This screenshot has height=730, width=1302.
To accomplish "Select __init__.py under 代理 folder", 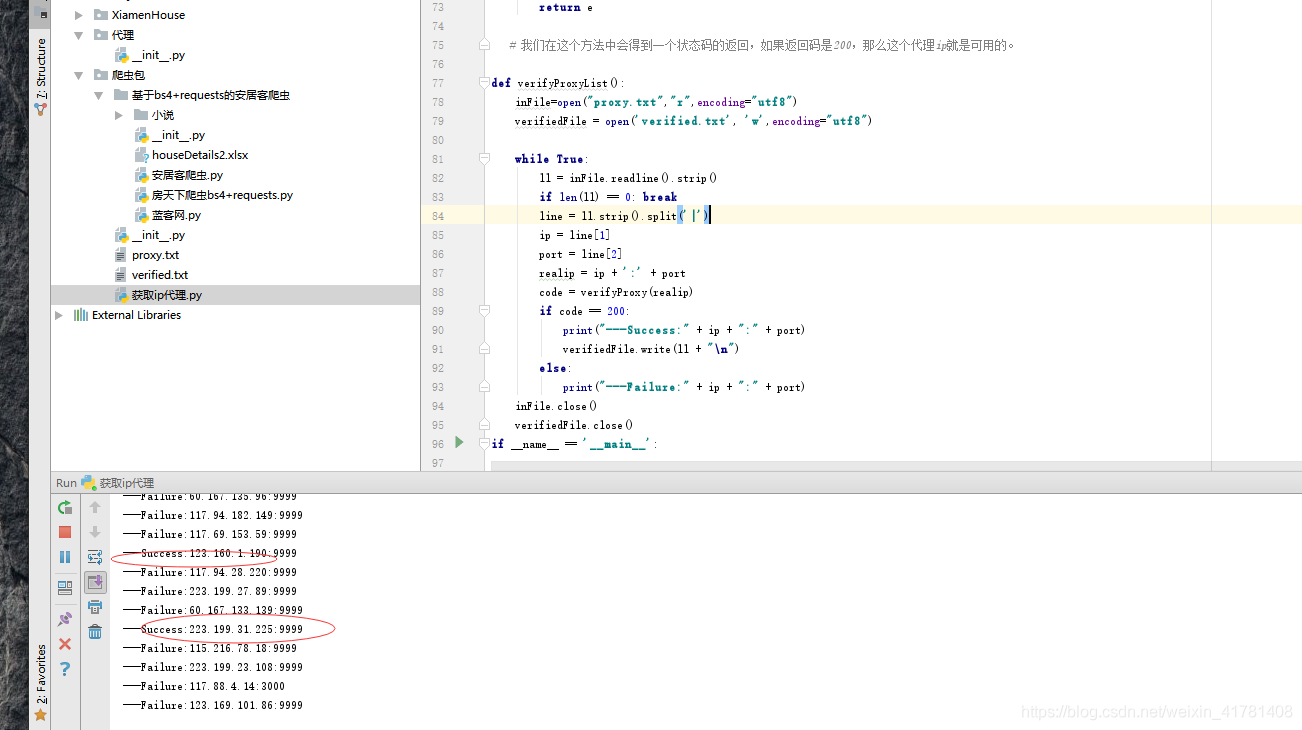I will pyautogui.click(x=158, y=55).
